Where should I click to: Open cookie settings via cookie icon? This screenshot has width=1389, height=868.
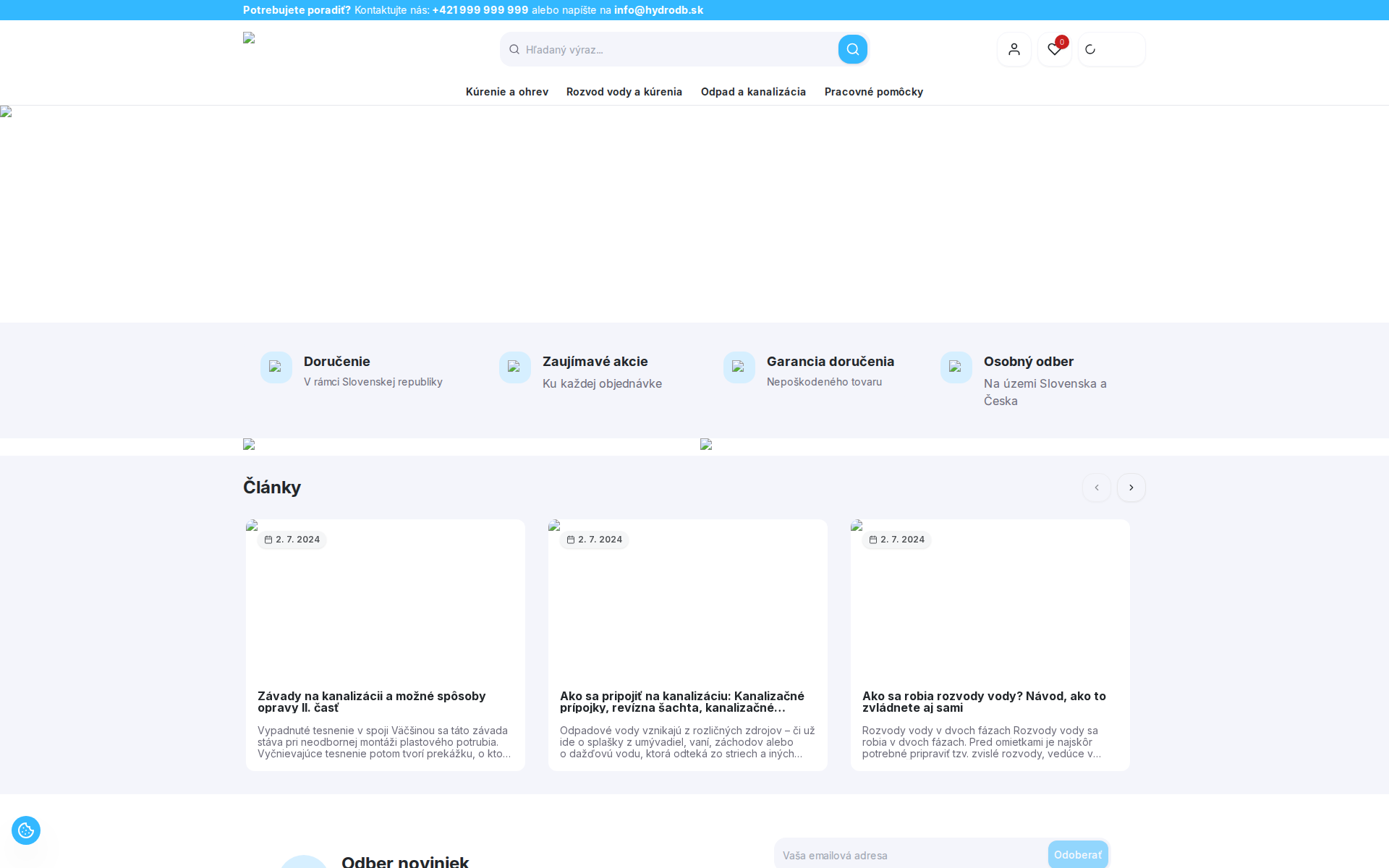[26, 830]
